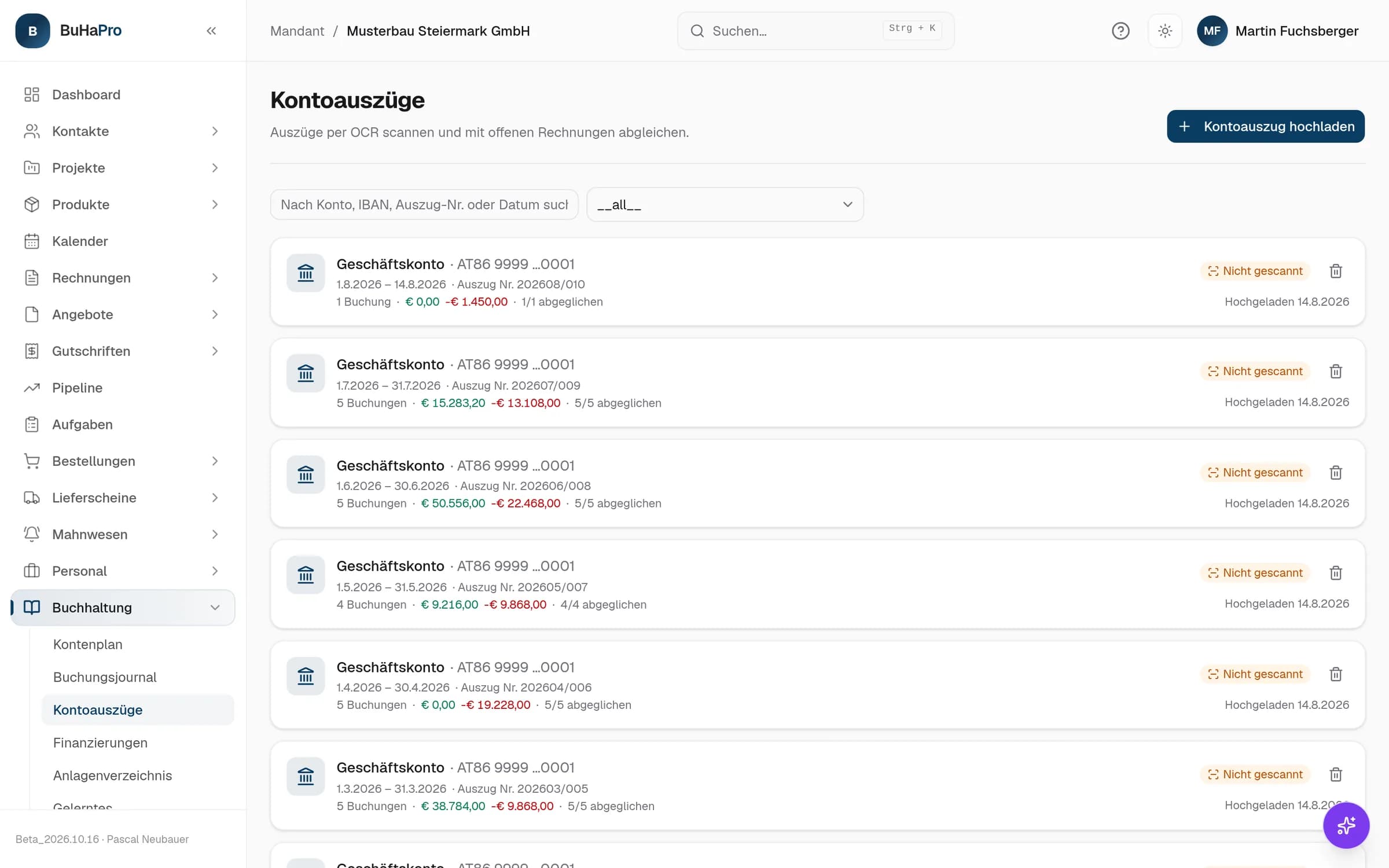Image resolution: width=1389 pixels, height=868 pixels.
Task: Expand the Mahnwesen submenu chevron
Action: tap(215, 534)
